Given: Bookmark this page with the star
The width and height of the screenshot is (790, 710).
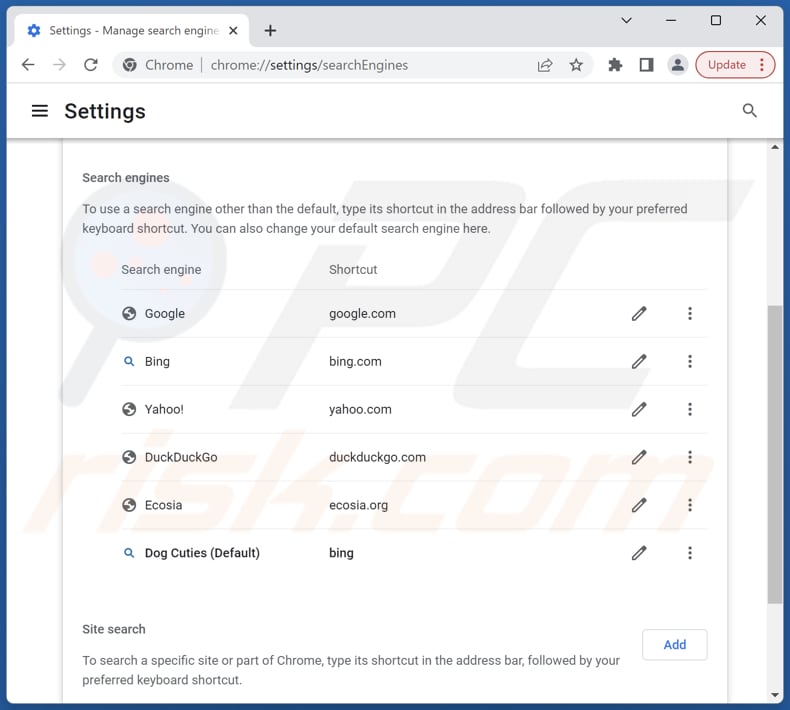Looking at the screenshot, I should [x=576, y=64].
